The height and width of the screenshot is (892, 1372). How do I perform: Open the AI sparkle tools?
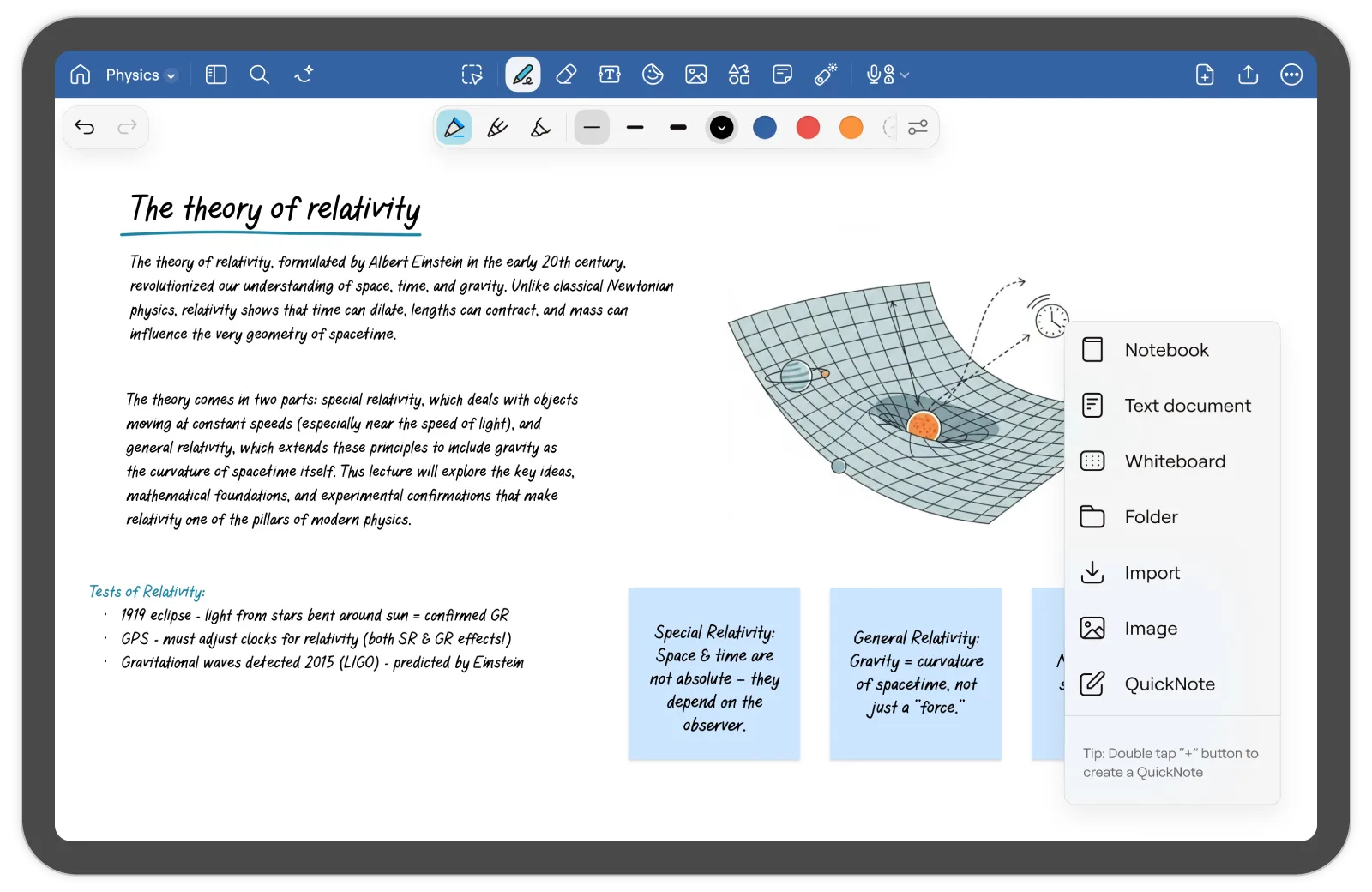[x=304, y=75]
